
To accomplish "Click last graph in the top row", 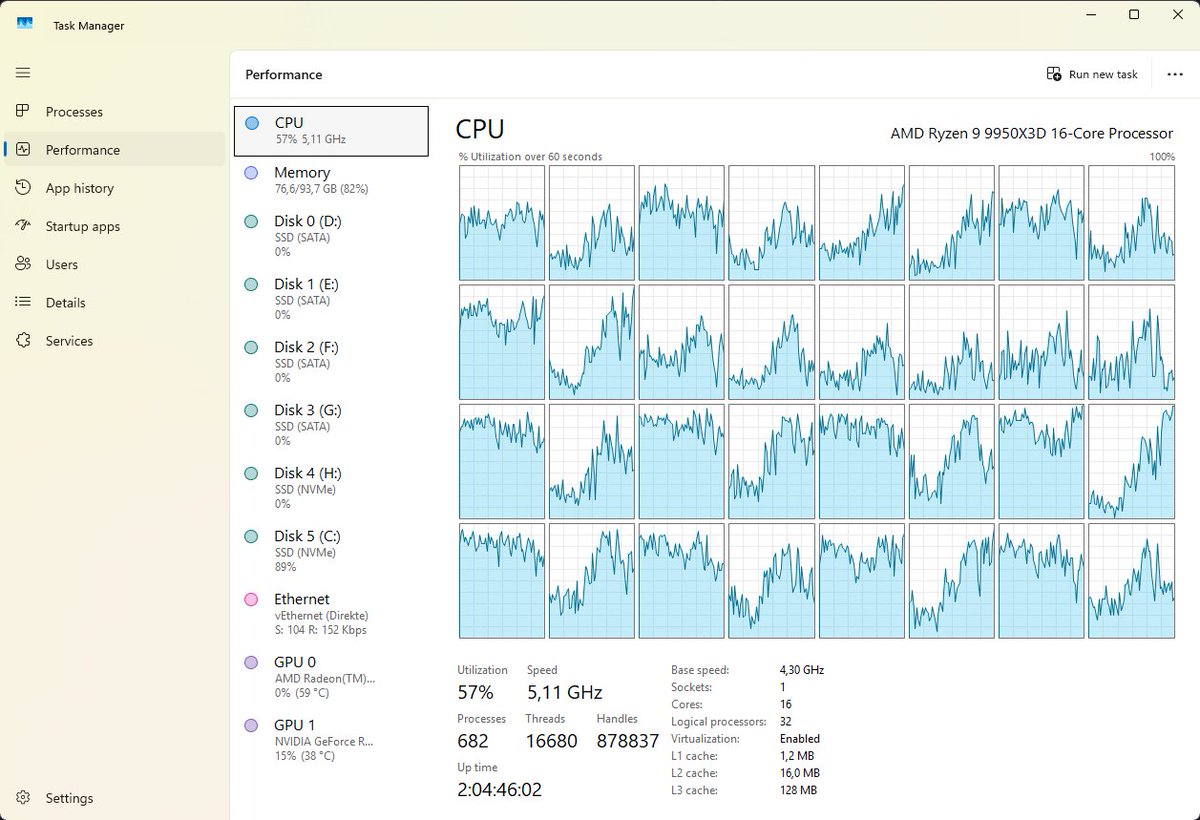I will click(x=1131, y=223).
